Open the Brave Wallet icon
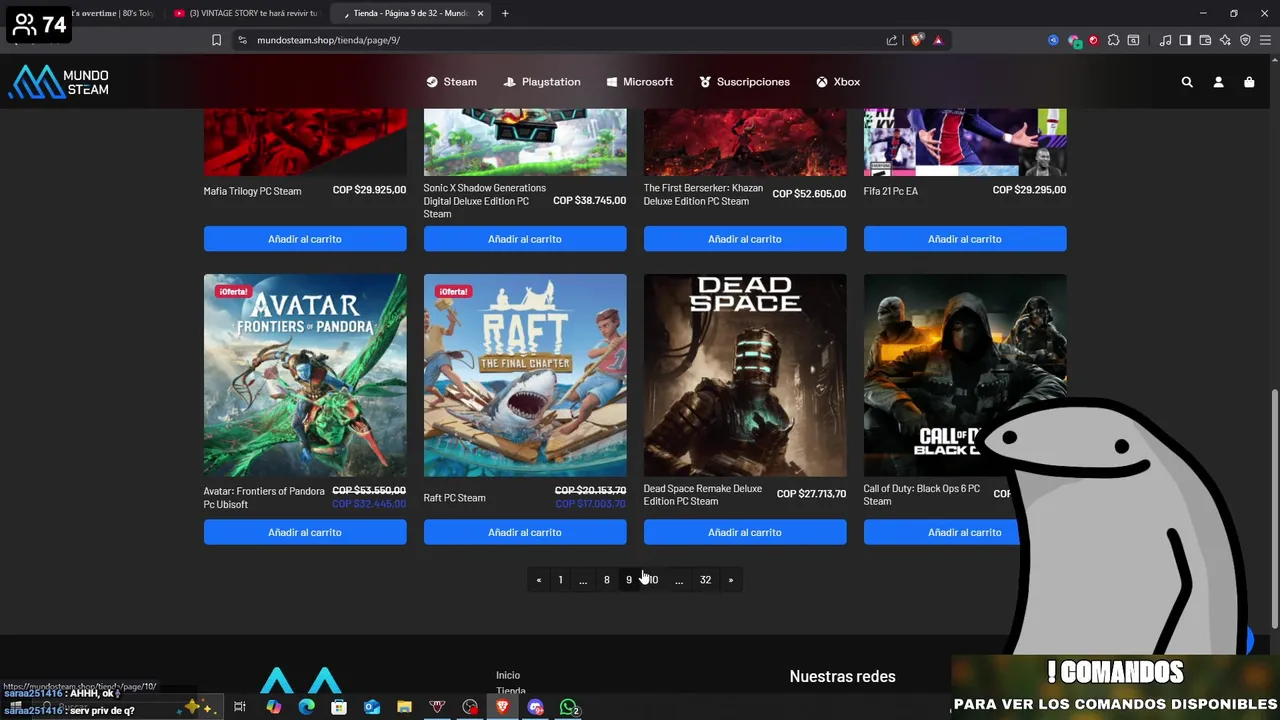This screenshot has width=1280, height=720. [x=1205, y=40]
